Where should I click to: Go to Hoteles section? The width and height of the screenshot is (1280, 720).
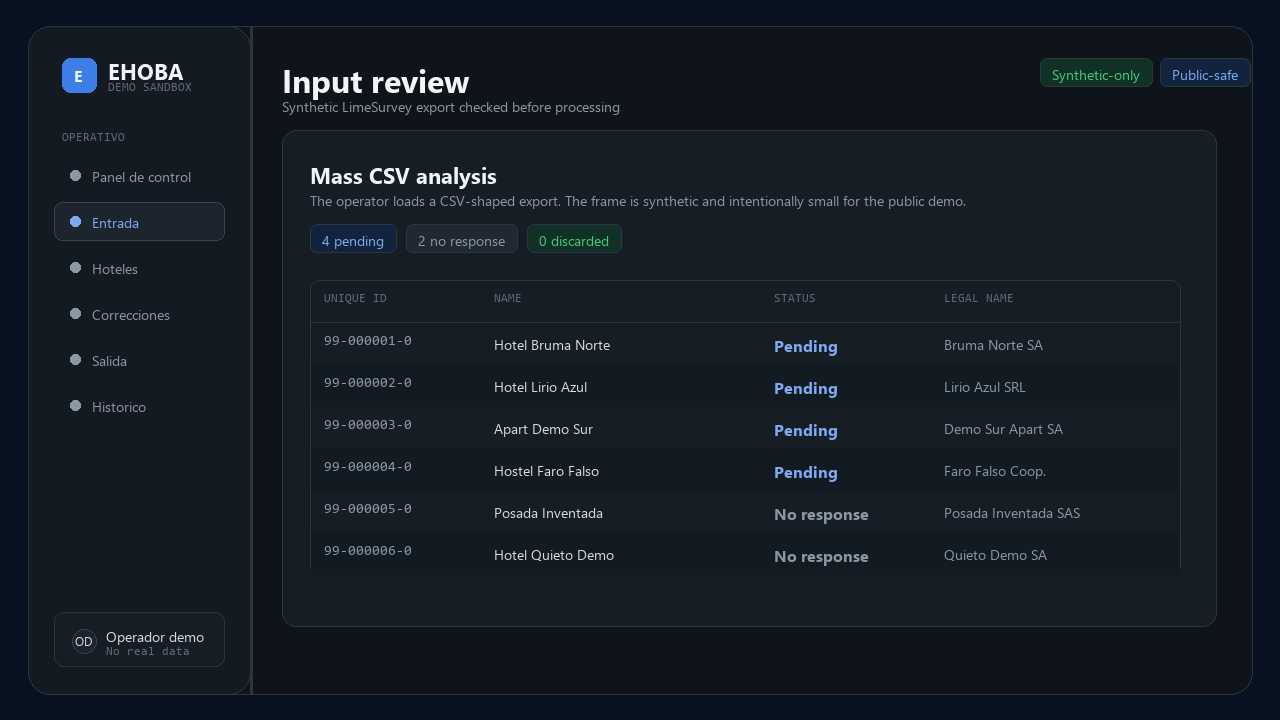139,269
